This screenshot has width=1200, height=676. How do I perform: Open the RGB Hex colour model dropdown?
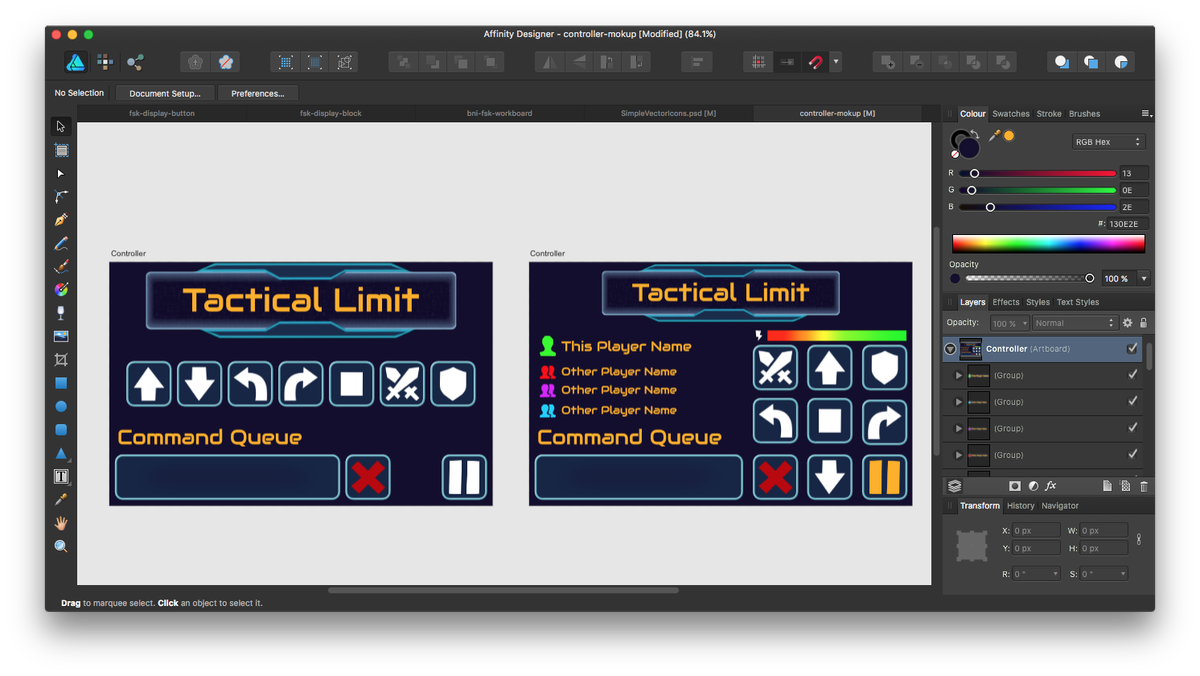tap(1107, 142)
